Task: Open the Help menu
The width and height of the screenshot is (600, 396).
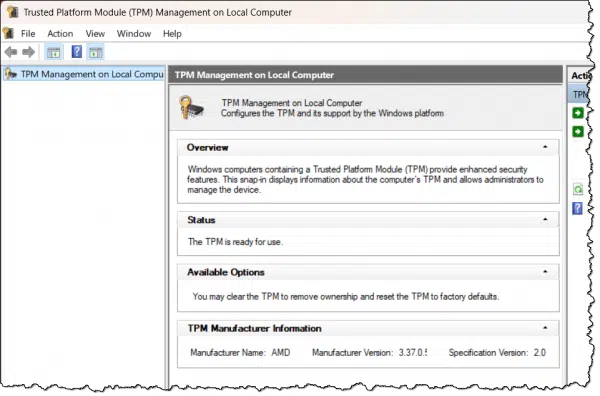Action: (172, 34)
